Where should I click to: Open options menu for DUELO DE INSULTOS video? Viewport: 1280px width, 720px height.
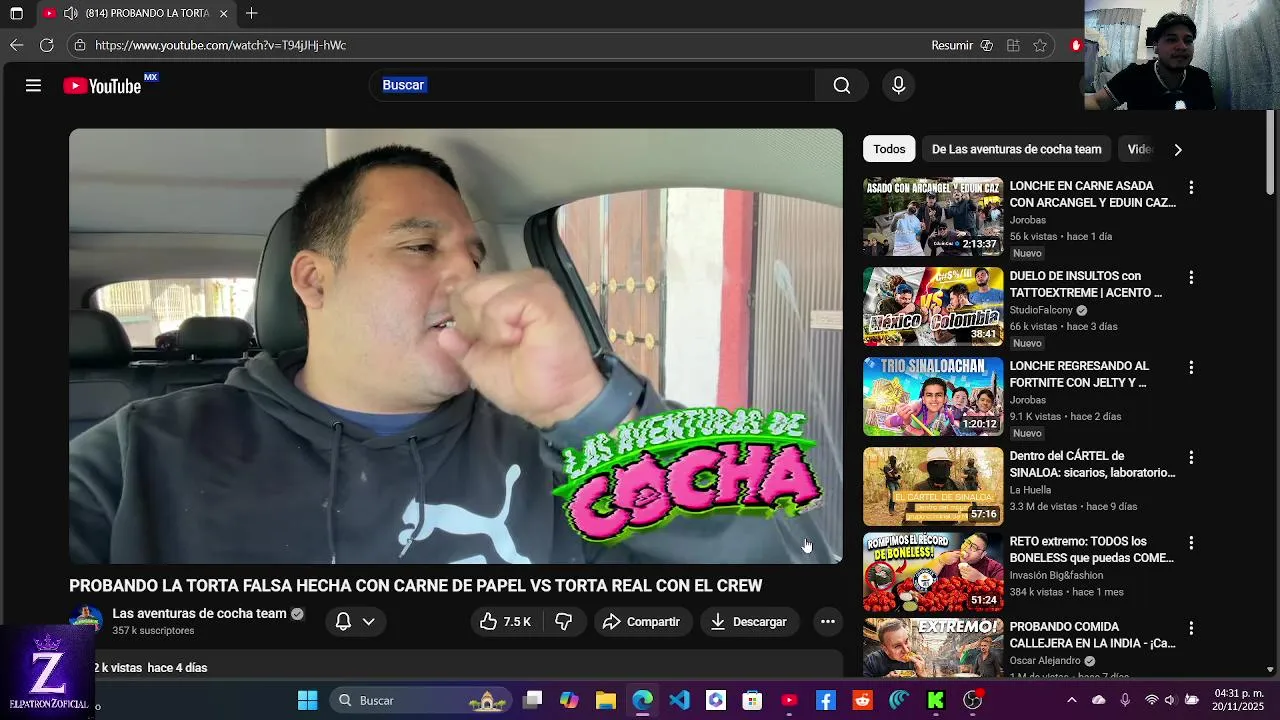click(x=1191, y=277)
